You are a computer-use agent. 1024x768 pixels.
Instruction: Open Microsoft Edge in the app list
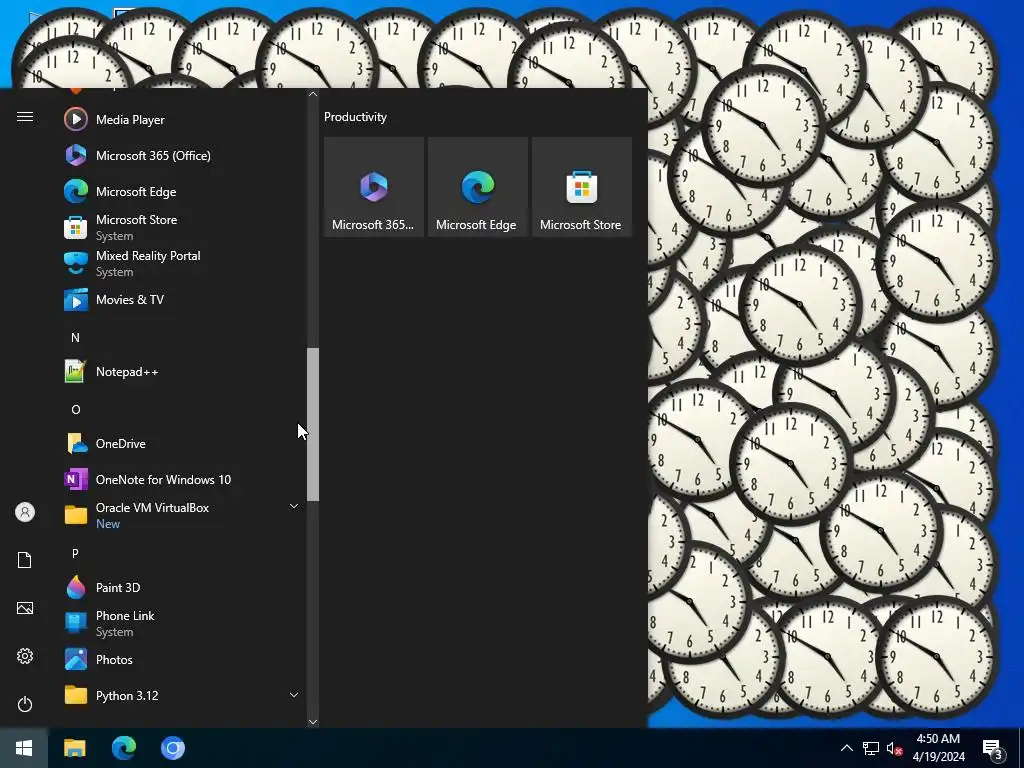click(183, 191)
